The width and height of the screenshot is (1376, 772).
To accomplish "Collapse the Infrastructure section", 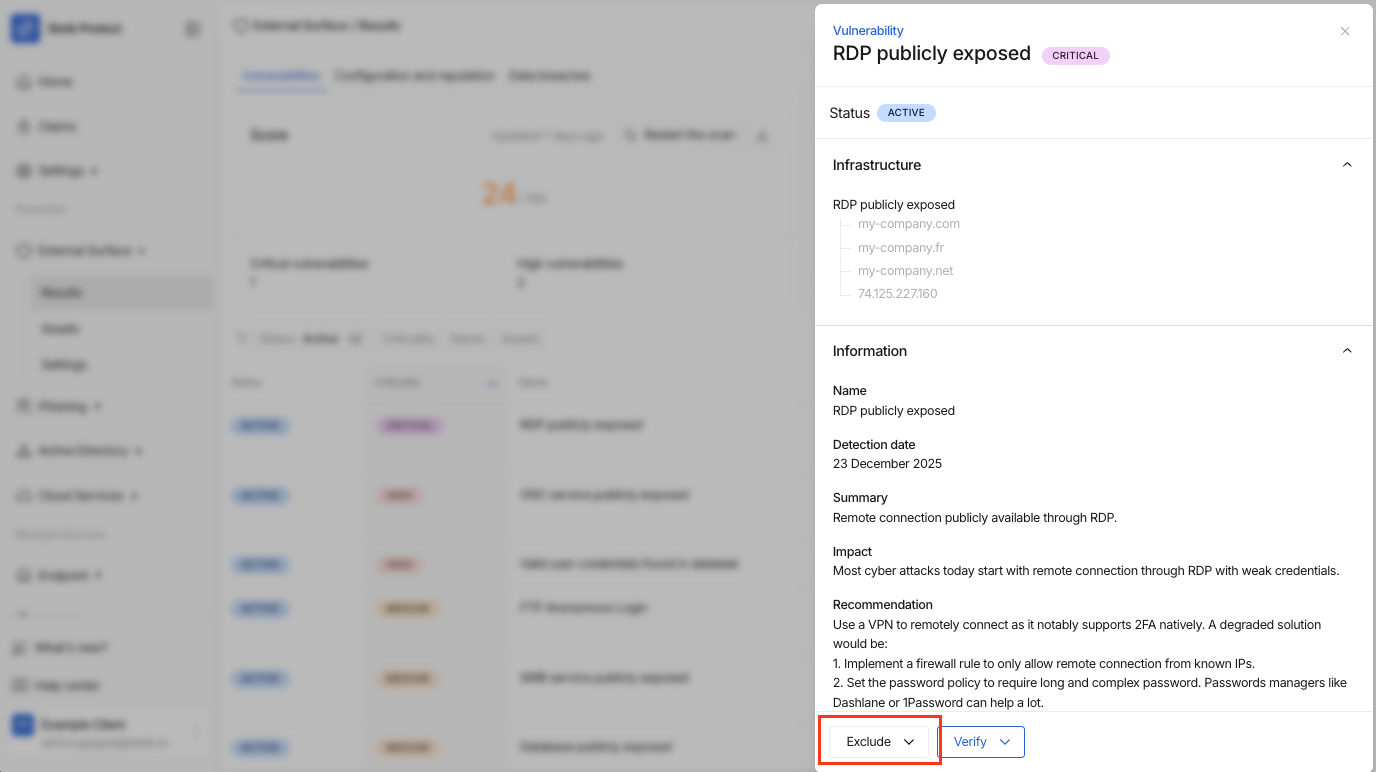I will (x=1347, y=165).
